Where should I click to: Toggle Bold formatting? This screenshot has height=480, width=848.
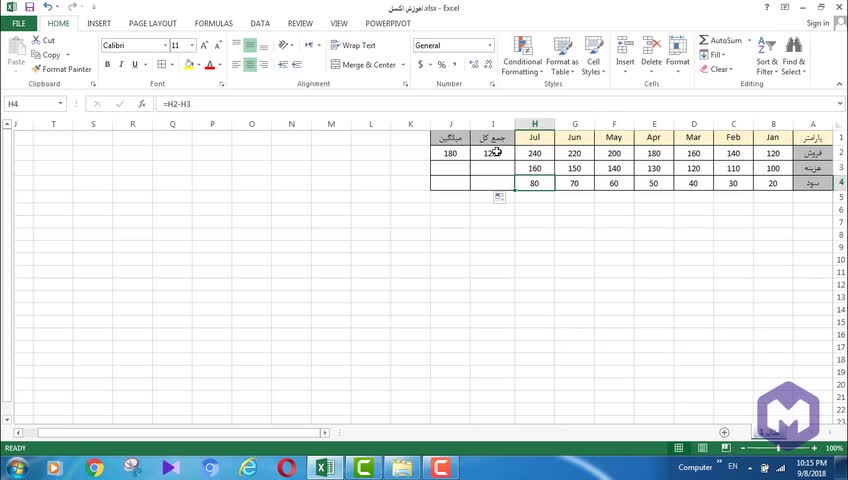point(108,64)
